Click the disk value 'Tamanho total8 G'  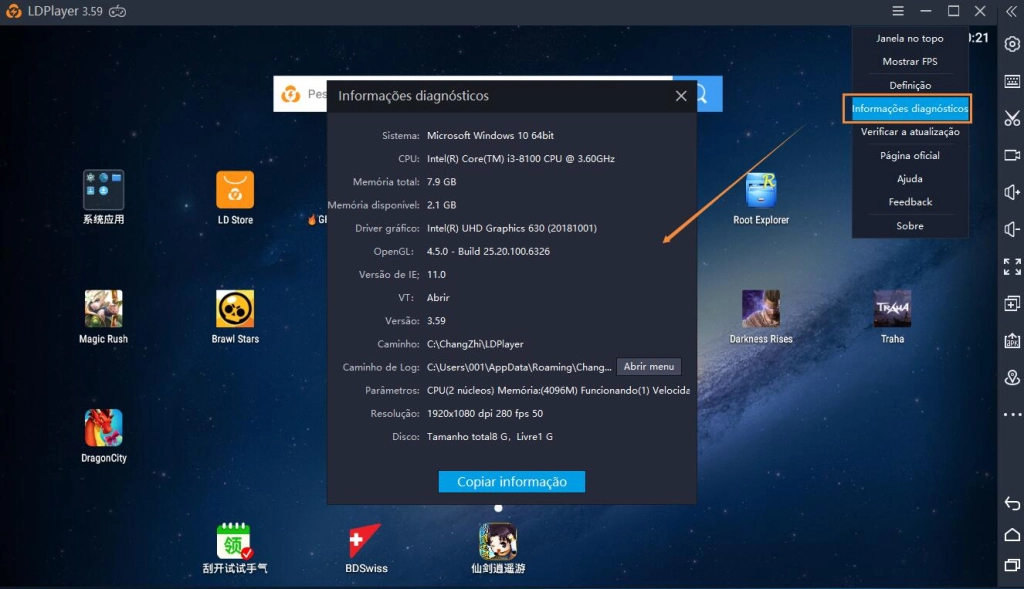[468, 436]
